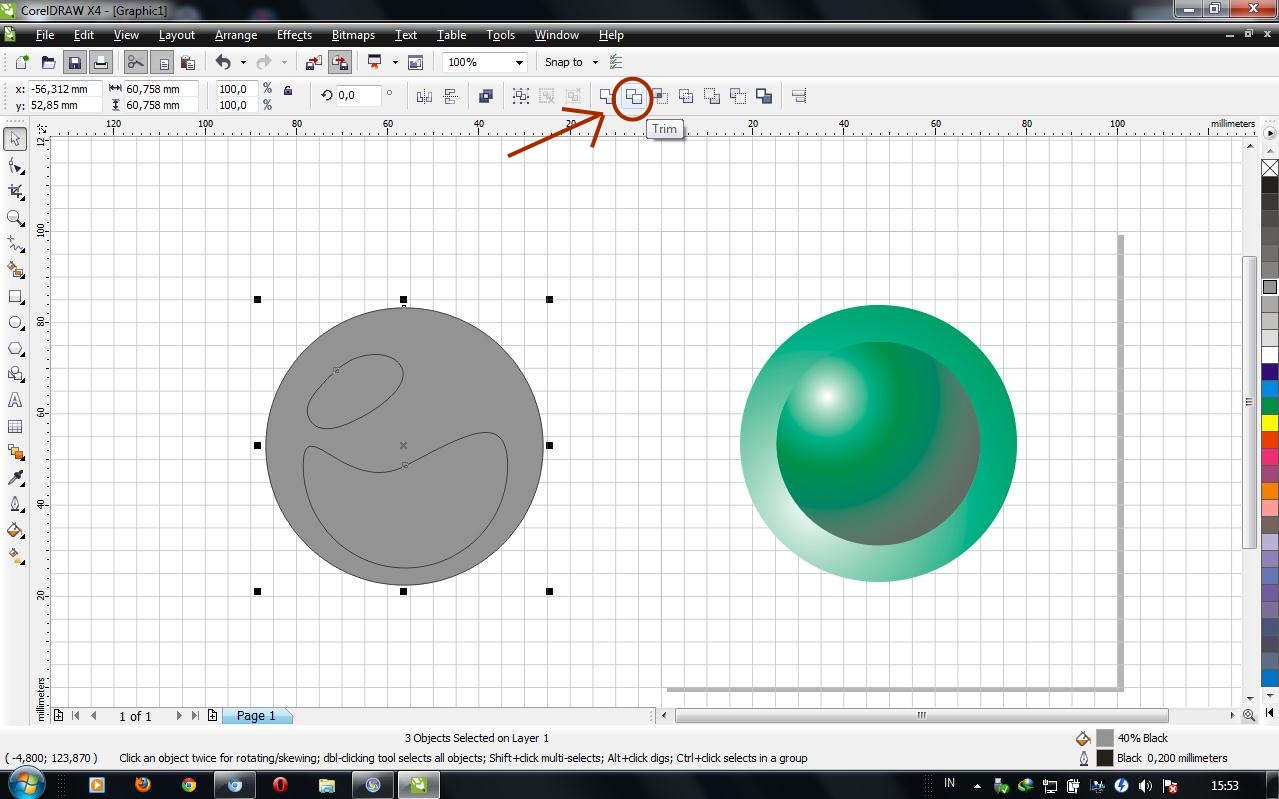
Task: Click the Simplify shaping button
Action: 686,96
